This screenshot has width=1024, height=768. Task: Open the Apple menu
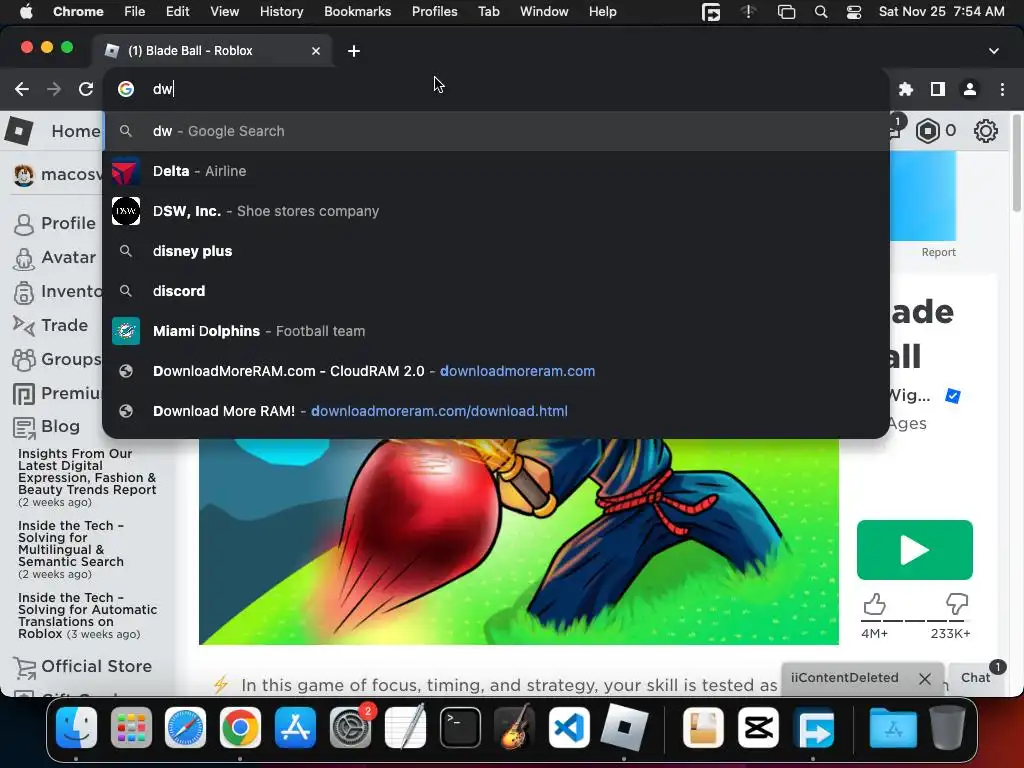coord(26,12)
